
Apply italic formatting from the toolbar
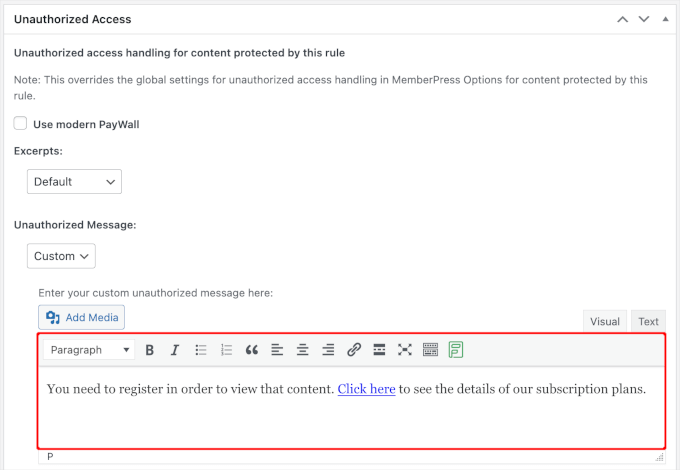(175, 350)
